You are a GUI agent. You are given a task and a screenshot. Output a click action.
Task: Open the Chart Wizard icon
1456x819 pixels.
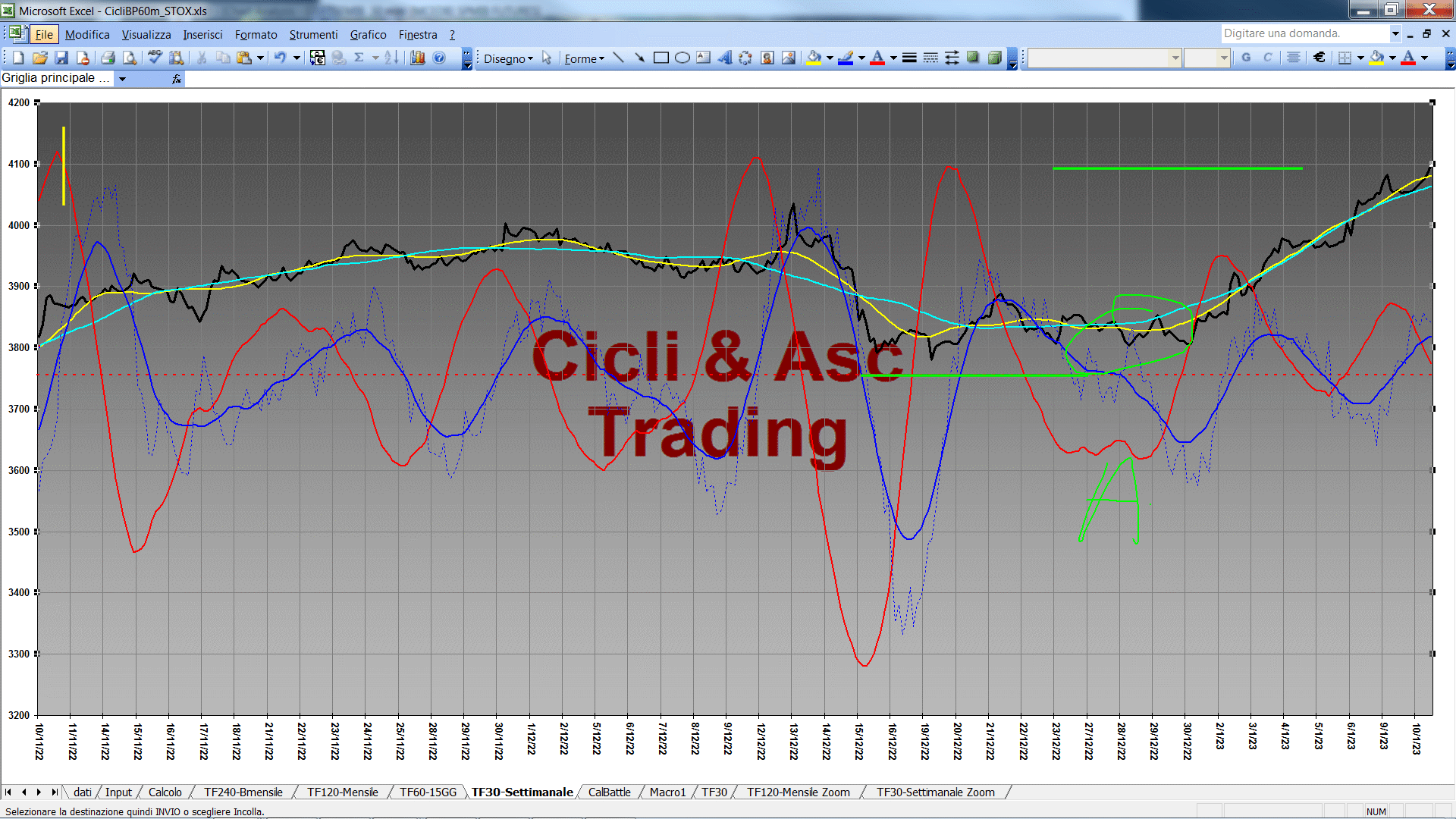[418, 58]
